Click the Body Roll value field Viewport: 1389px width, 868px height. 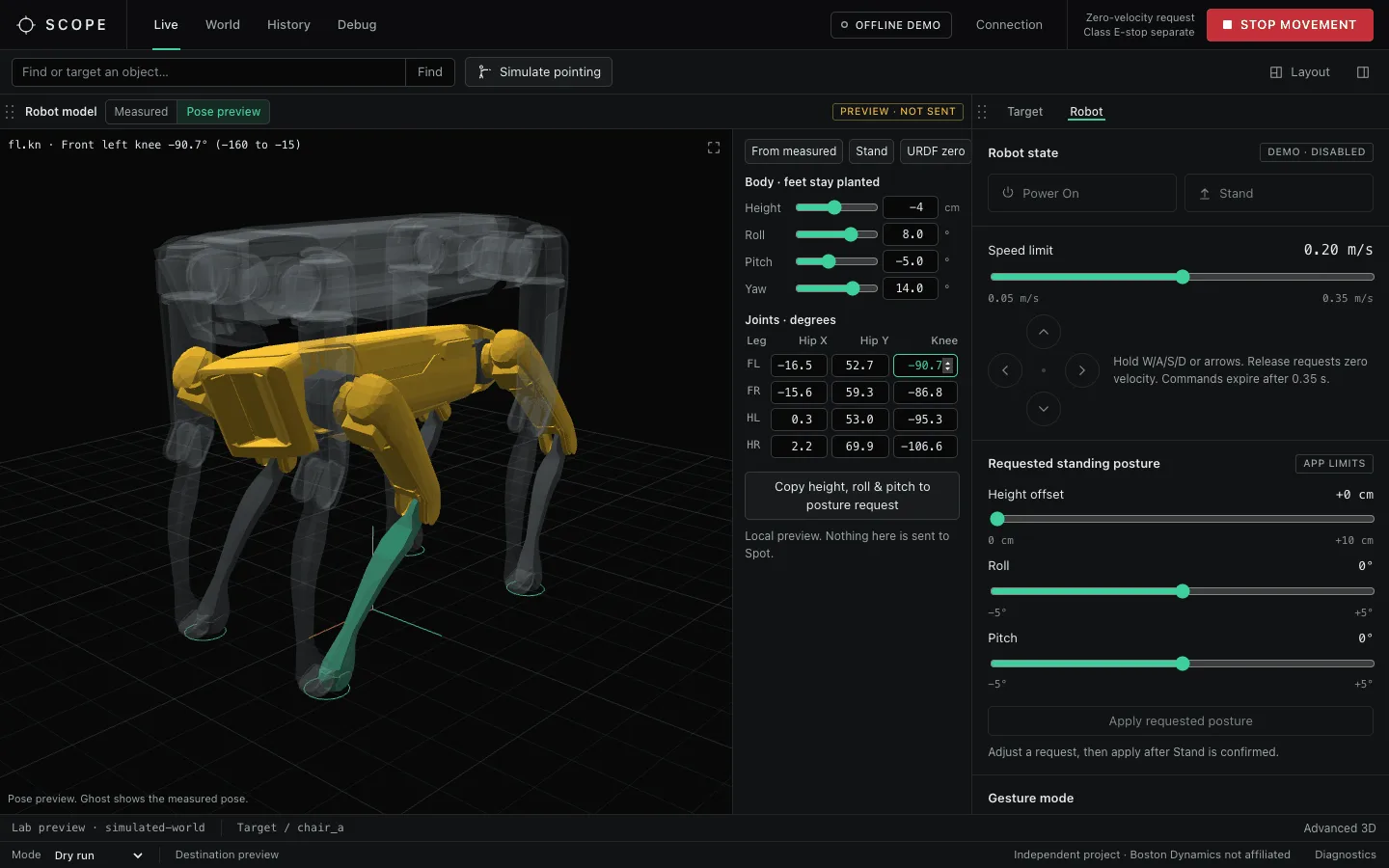[x=911, y=234]
